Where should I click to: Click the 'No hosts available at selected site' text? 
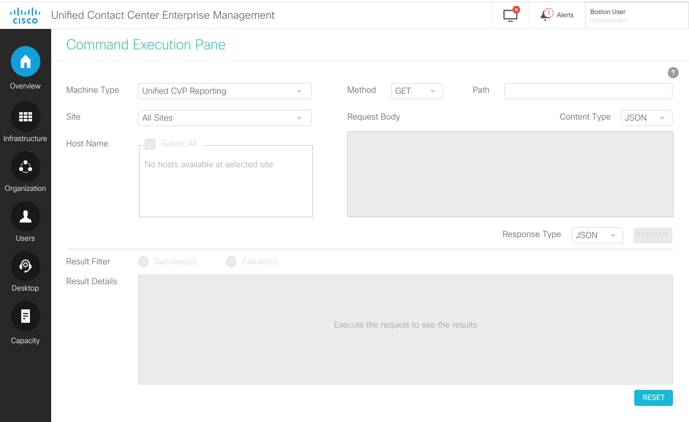click(x=209, y=164)
